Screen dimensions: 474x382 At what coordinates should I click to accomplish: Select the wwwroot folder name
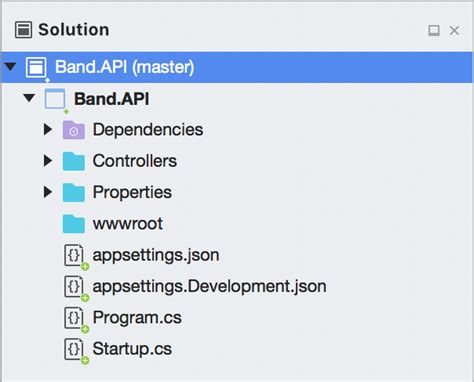[x=128, y=224]
